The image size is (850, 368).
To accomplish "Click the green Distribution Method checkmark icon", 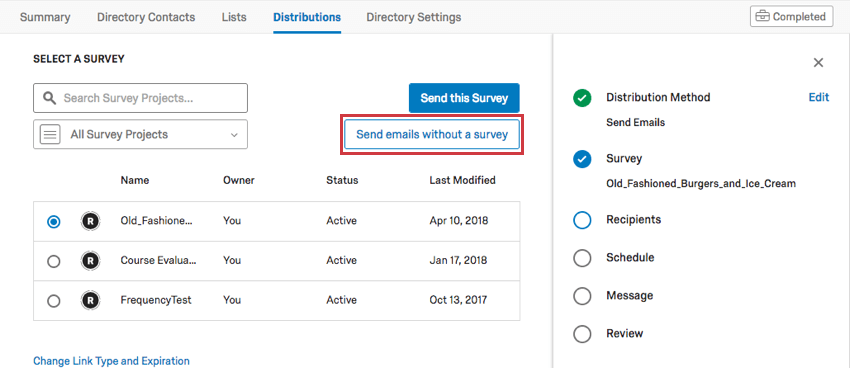I will pos(582,98).
